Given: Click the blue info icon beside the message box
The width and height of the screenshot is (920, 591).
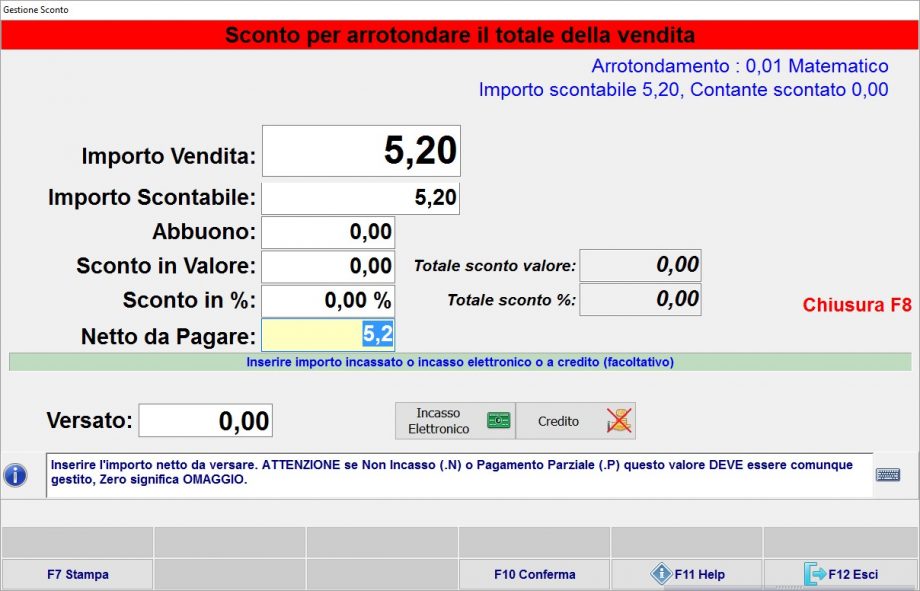Looking at the screenshot, I should tap(16, 475).
